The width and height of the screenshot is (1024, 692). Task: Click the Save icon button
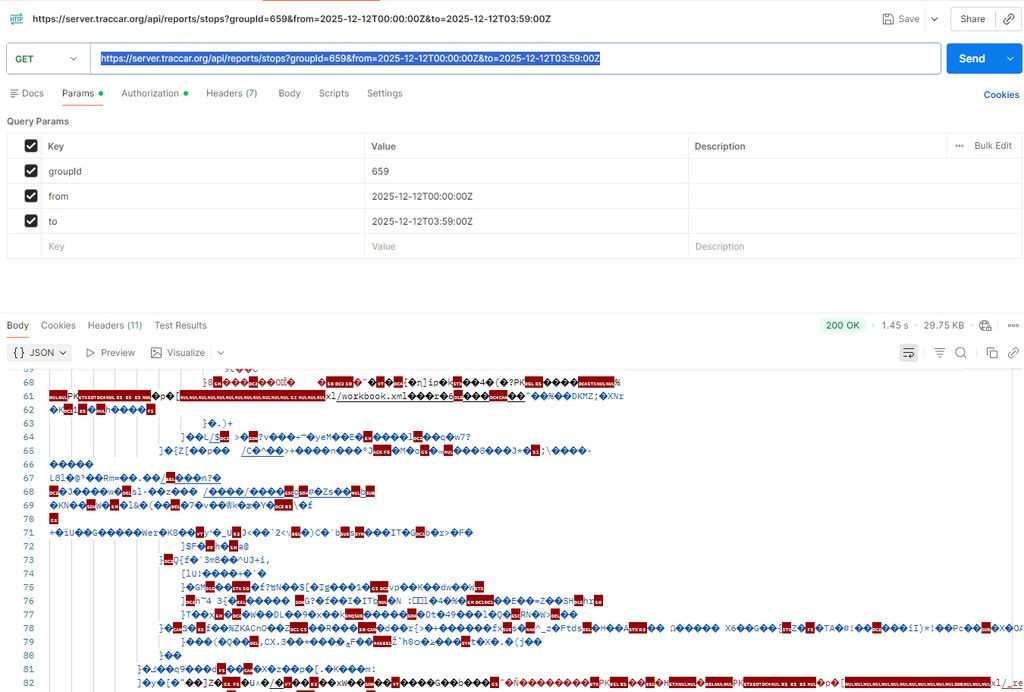point(901,19)
